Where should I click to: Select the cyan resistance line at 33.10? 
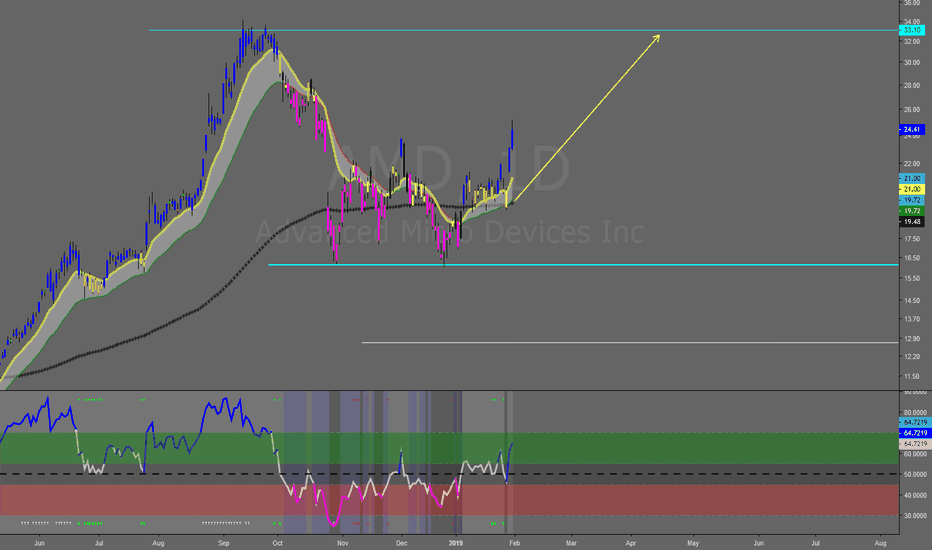pos(523,30)
